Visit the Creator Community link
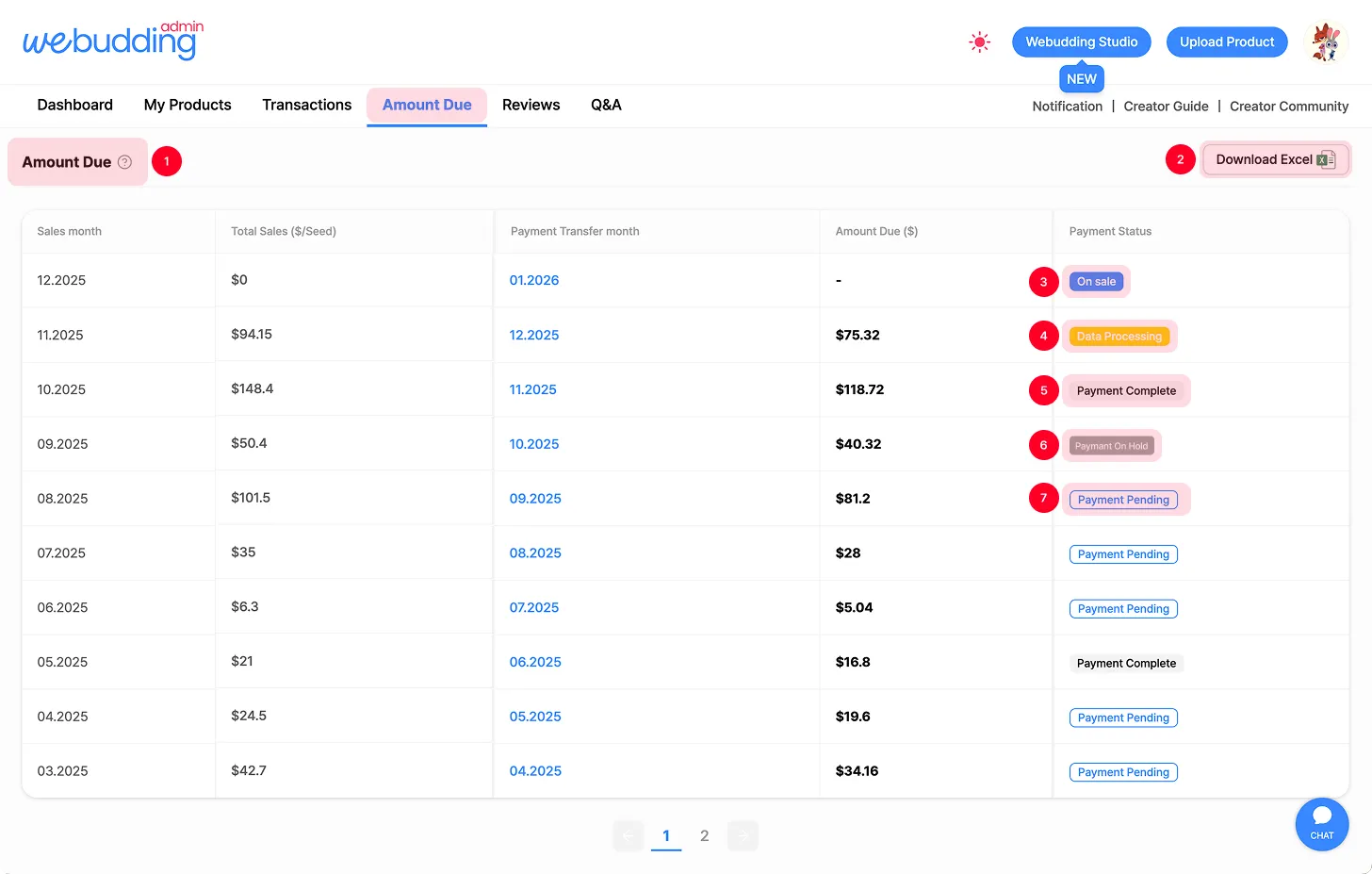Image resolution: width=1372 pixels, height=874 pixels. pyautogui.click(x=1289, y=107)
